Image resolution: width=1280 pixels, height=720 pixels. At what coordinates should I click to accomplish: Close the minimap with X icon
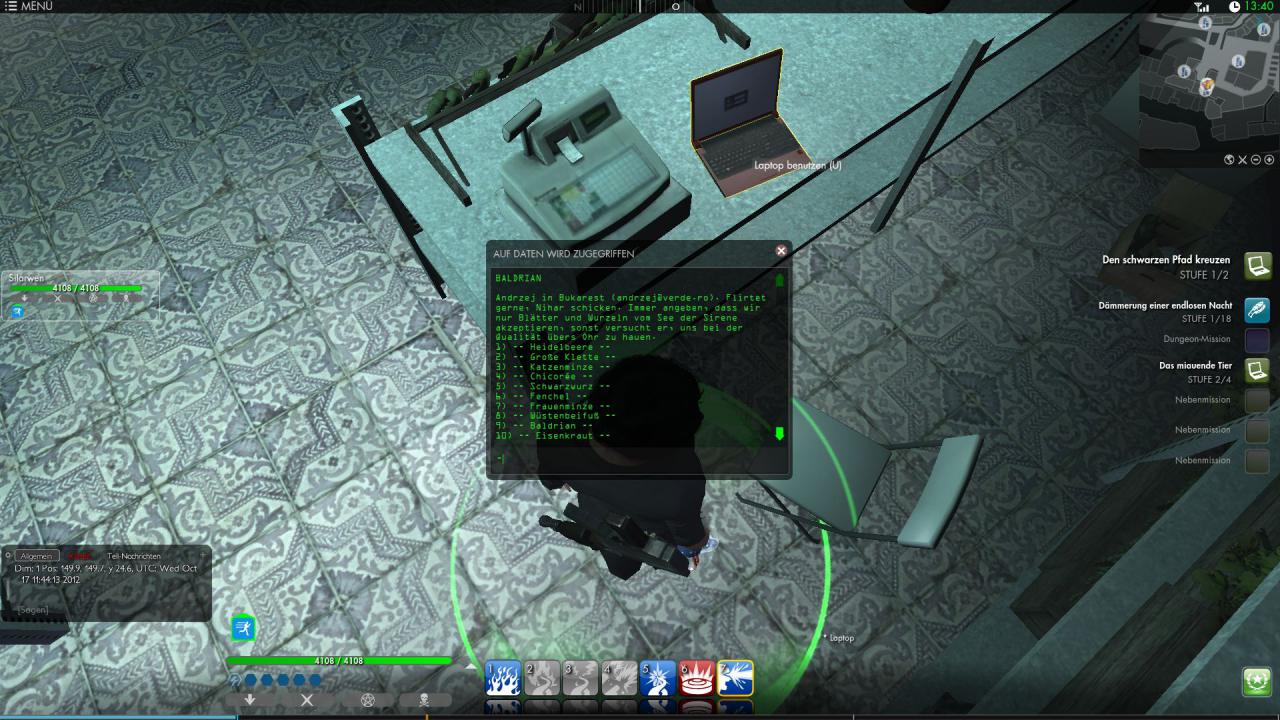[1243, 159]
